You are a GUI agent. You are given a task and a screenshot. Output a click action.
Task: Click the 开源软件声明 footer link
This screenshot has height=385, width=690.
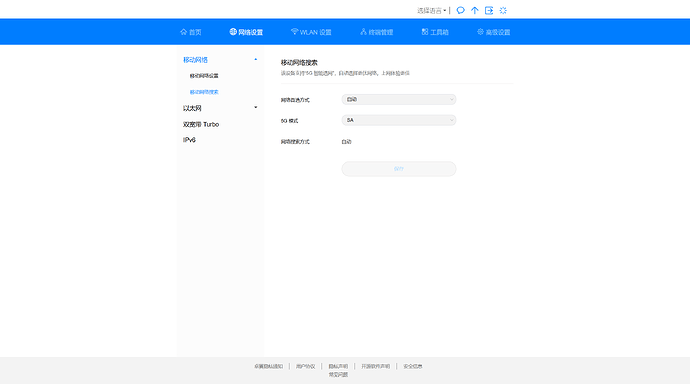coord(375,366)
